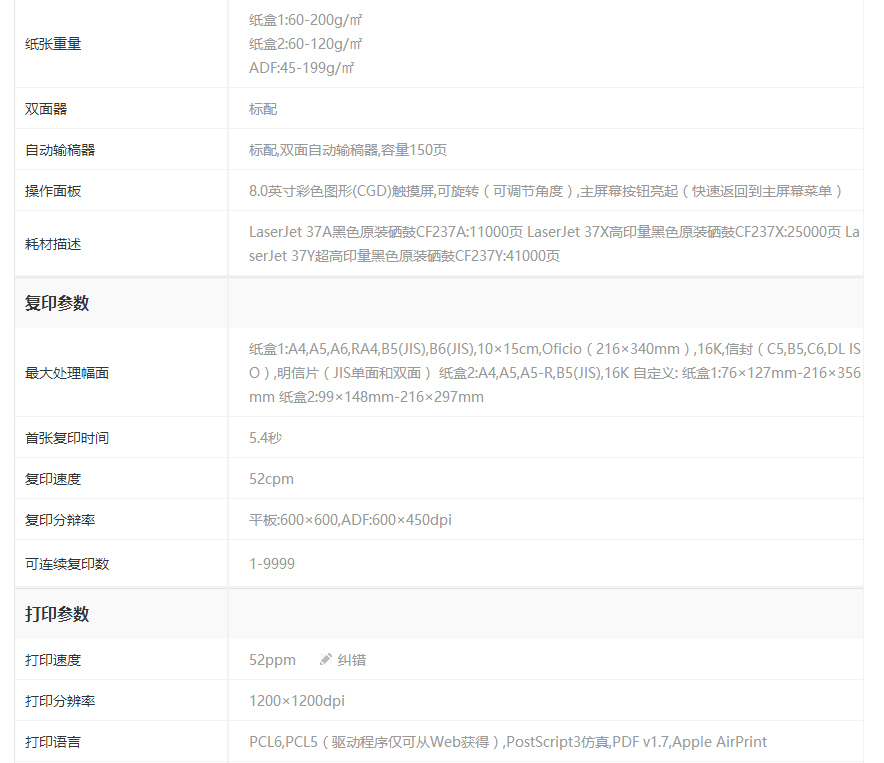
Task: Click the 操作面板 row label
Action: 53,191
